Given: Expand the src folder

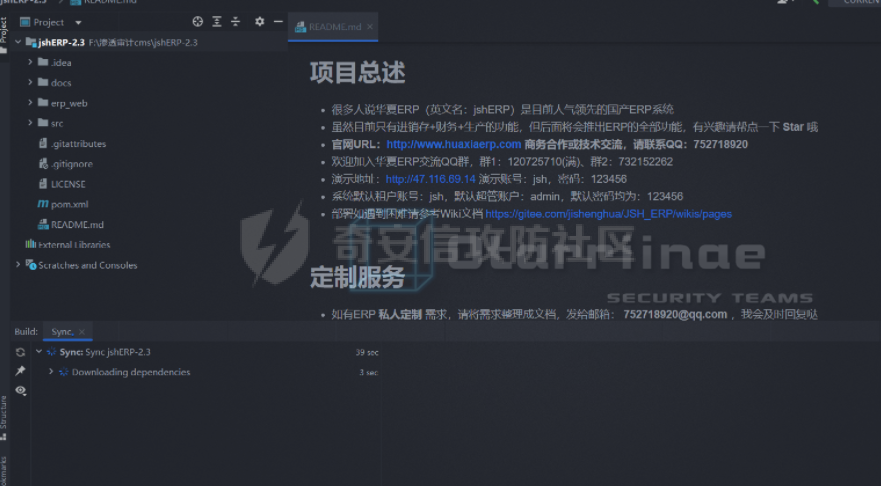Looking at the screenshot, I should tap(30, 123).
